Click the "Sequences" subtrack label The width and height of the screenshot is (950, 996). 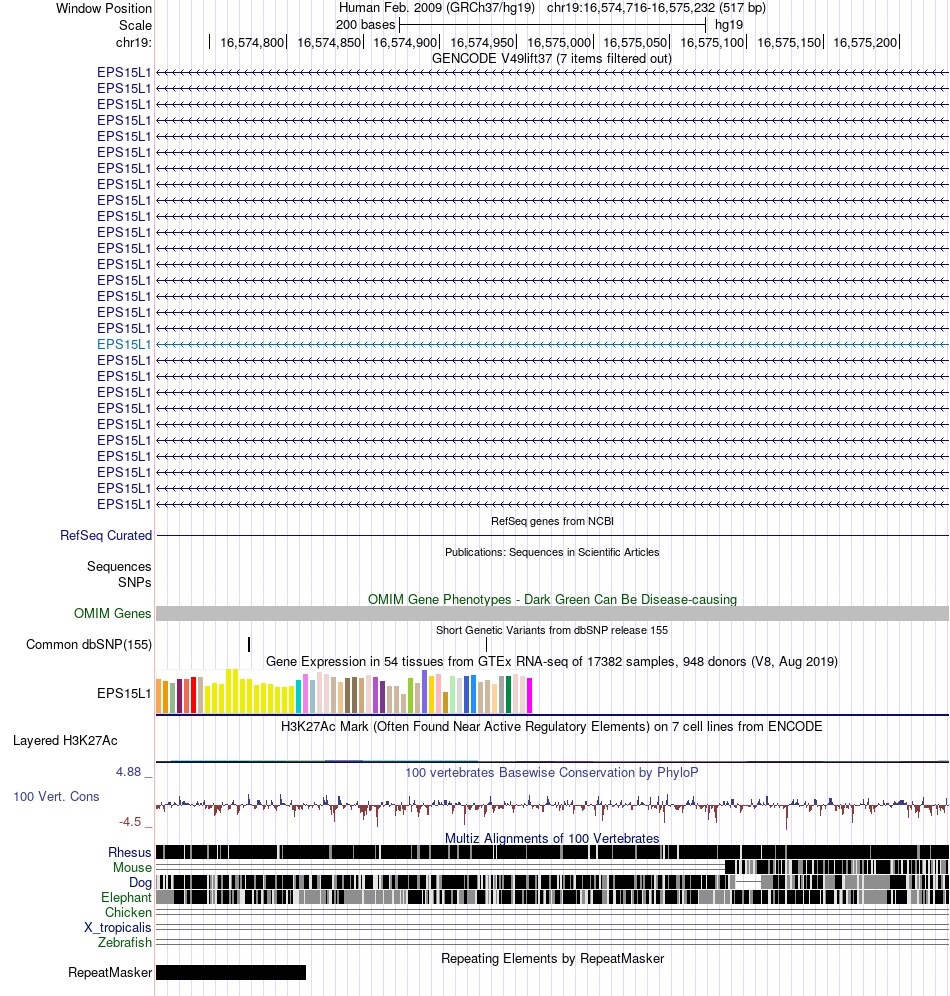(119, 566)
